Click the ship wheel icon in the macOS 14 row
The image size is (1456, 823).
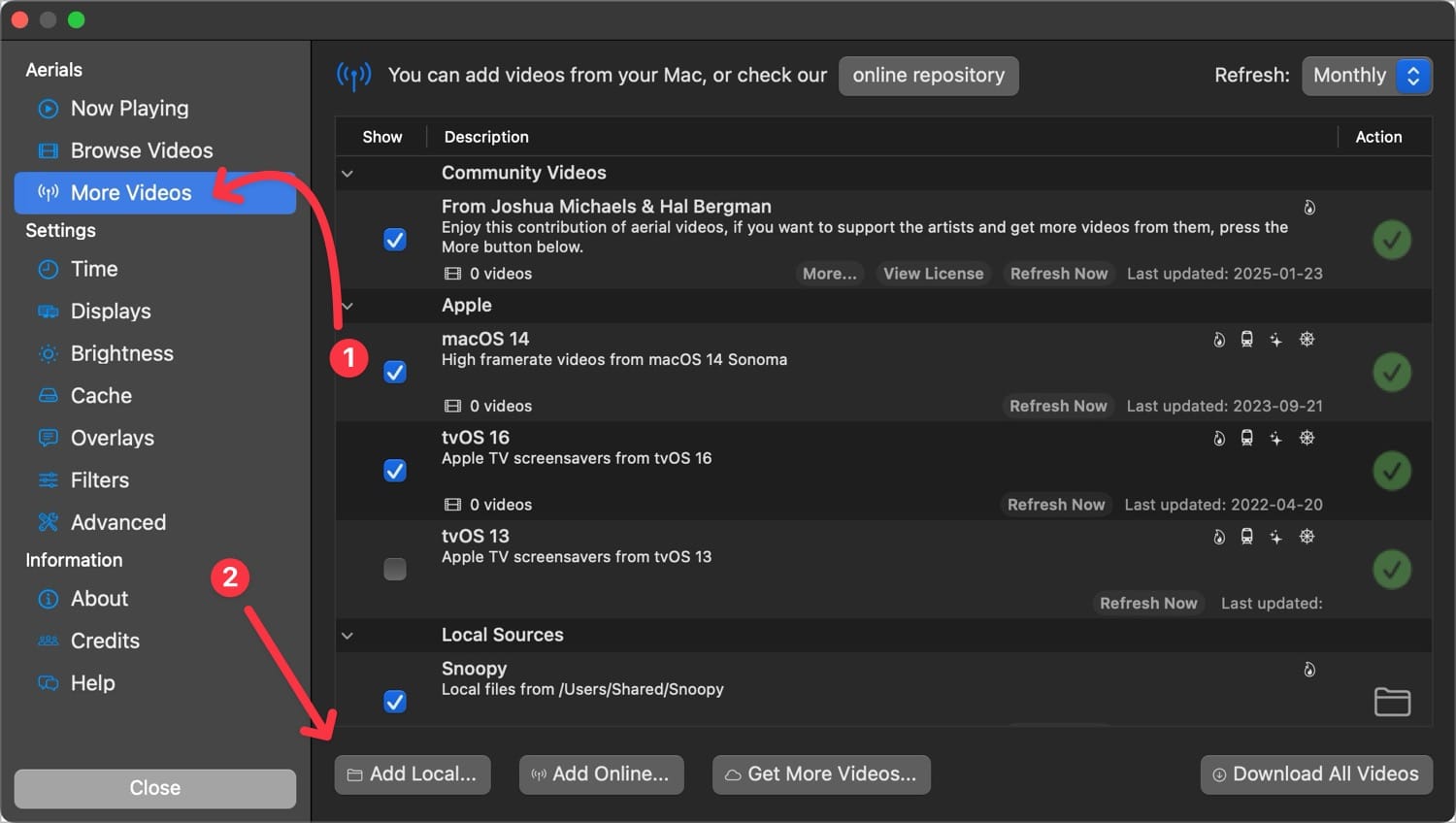click(x=1307, y=340)
